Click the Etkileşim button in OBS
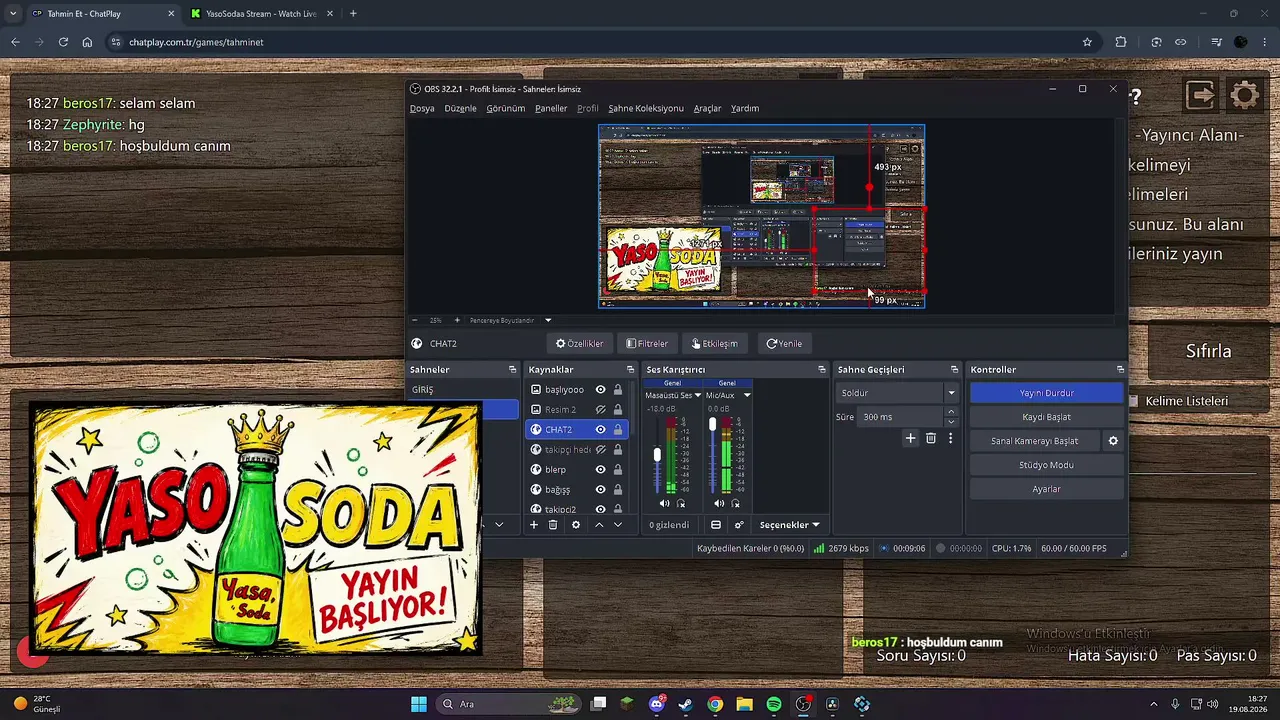Image resolution: width=1280 pixels, height=720 pixels. (x=715, y=343)
